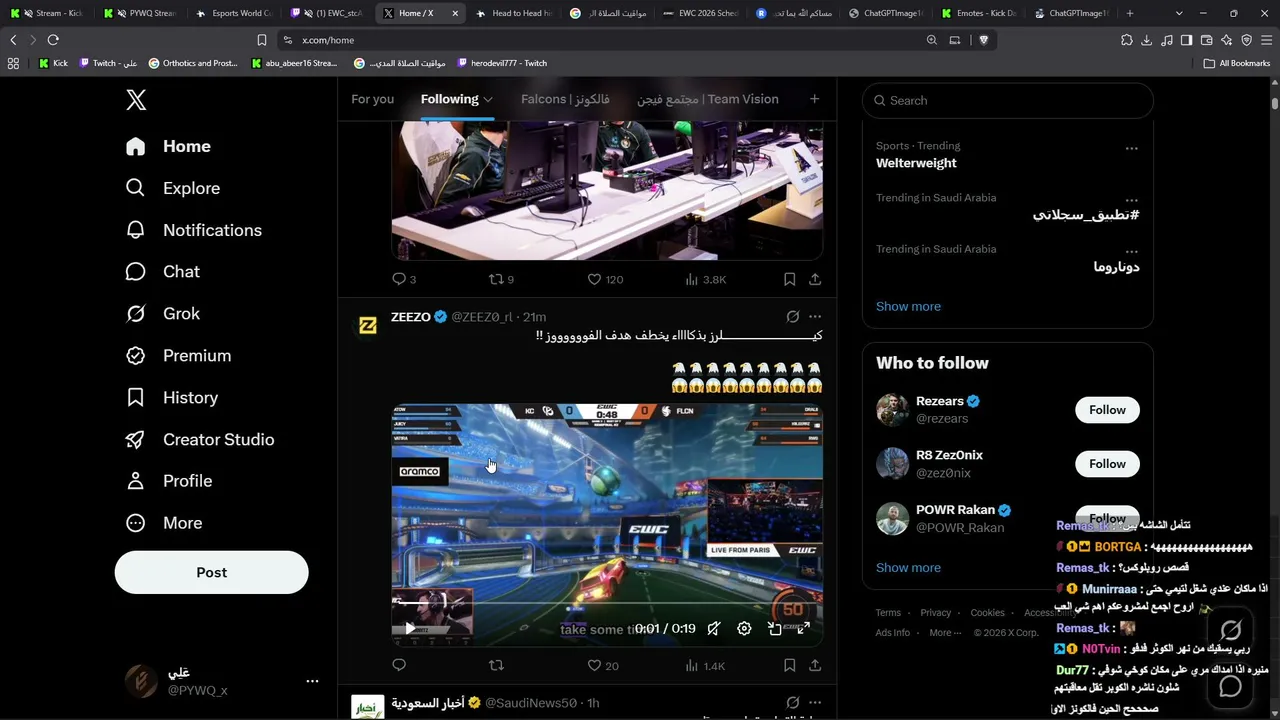This screenshot has width=1280, height=720.
Task: Open the Kick bookmark in bookmarks bar
Action: click(54, 63)
